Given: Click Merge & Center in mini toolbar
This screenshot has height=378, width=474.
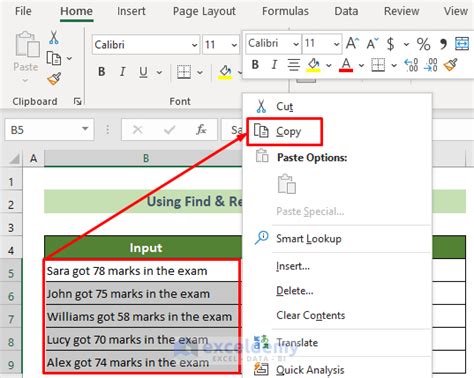Looking at the screenshot, I should point(462,44).
